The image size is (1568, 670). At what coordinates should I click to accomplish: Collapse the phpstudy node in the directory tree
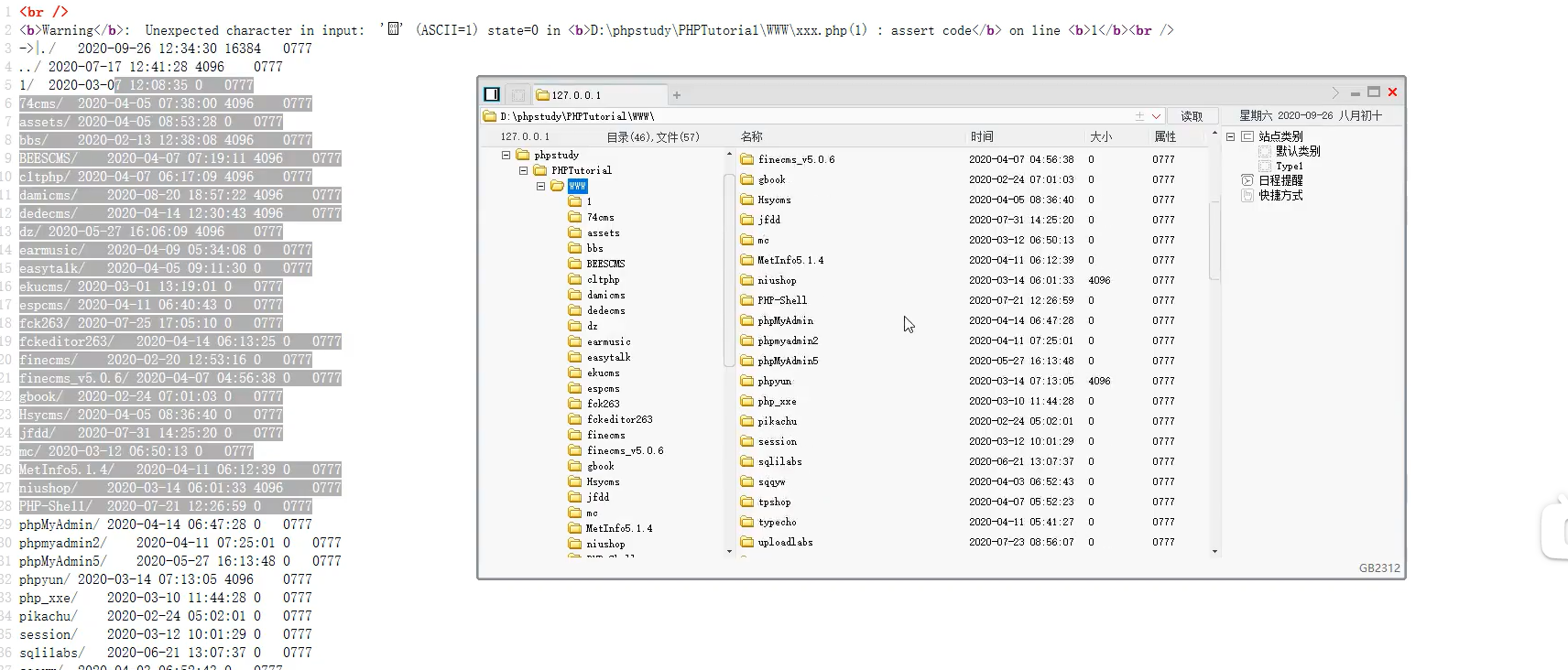[x=506, y=155]
